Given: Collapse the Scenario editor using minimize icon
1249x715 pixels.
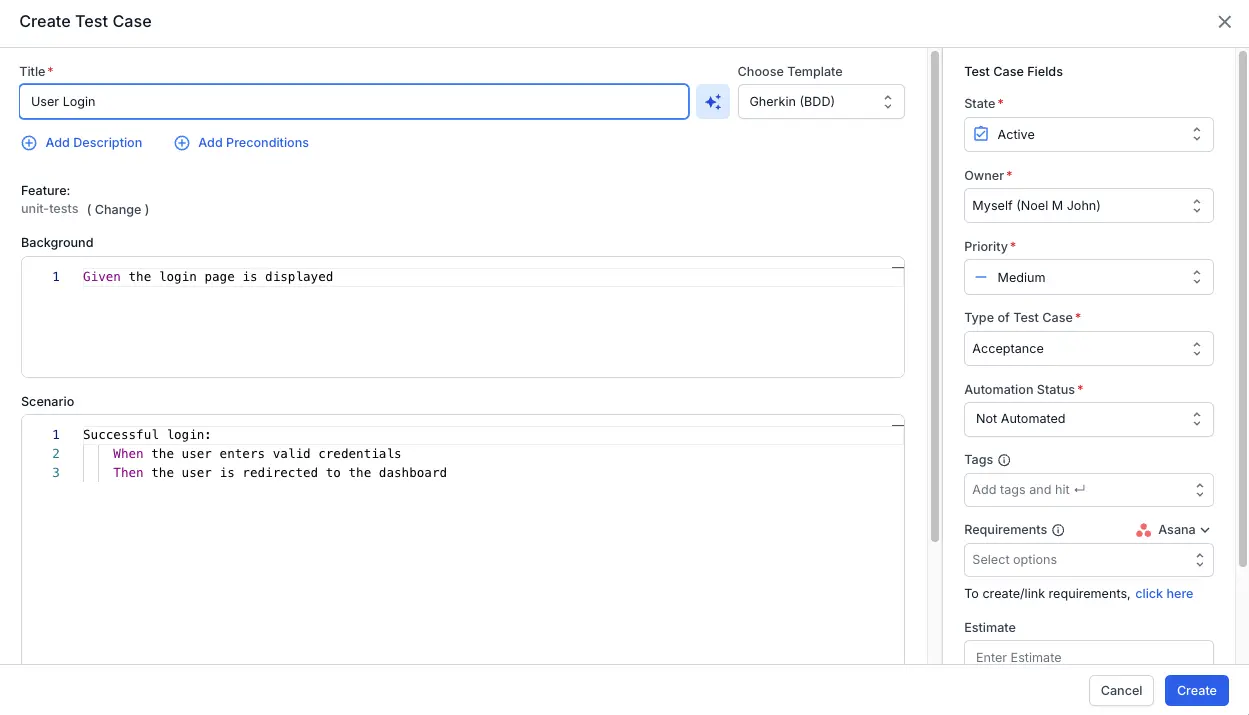Looking at the screenshot, I should click(897, 425).
